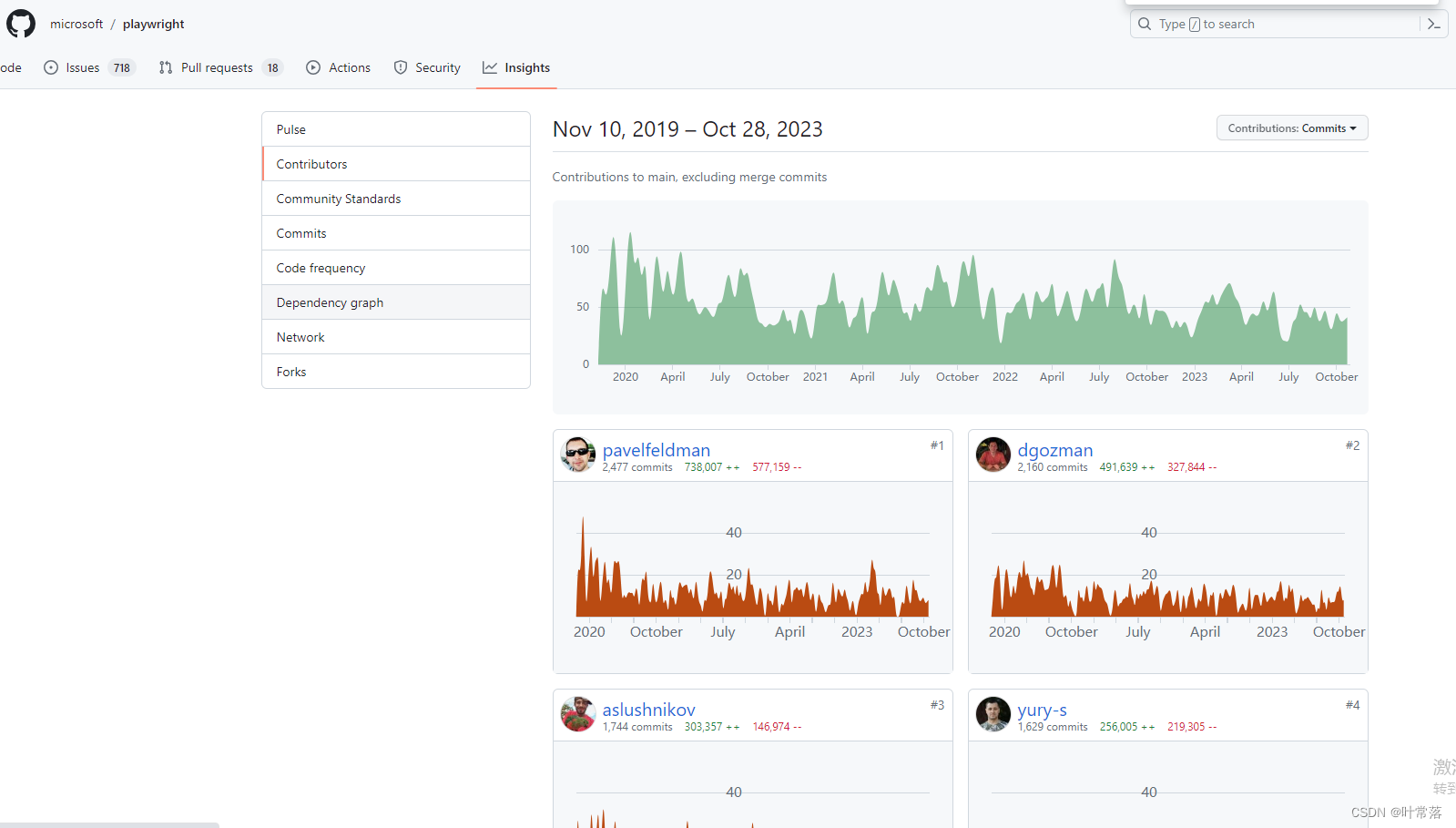Viewport: 1456px width, 828px height.
Task: Click the playwright repository link
Action: coord(154,24)
